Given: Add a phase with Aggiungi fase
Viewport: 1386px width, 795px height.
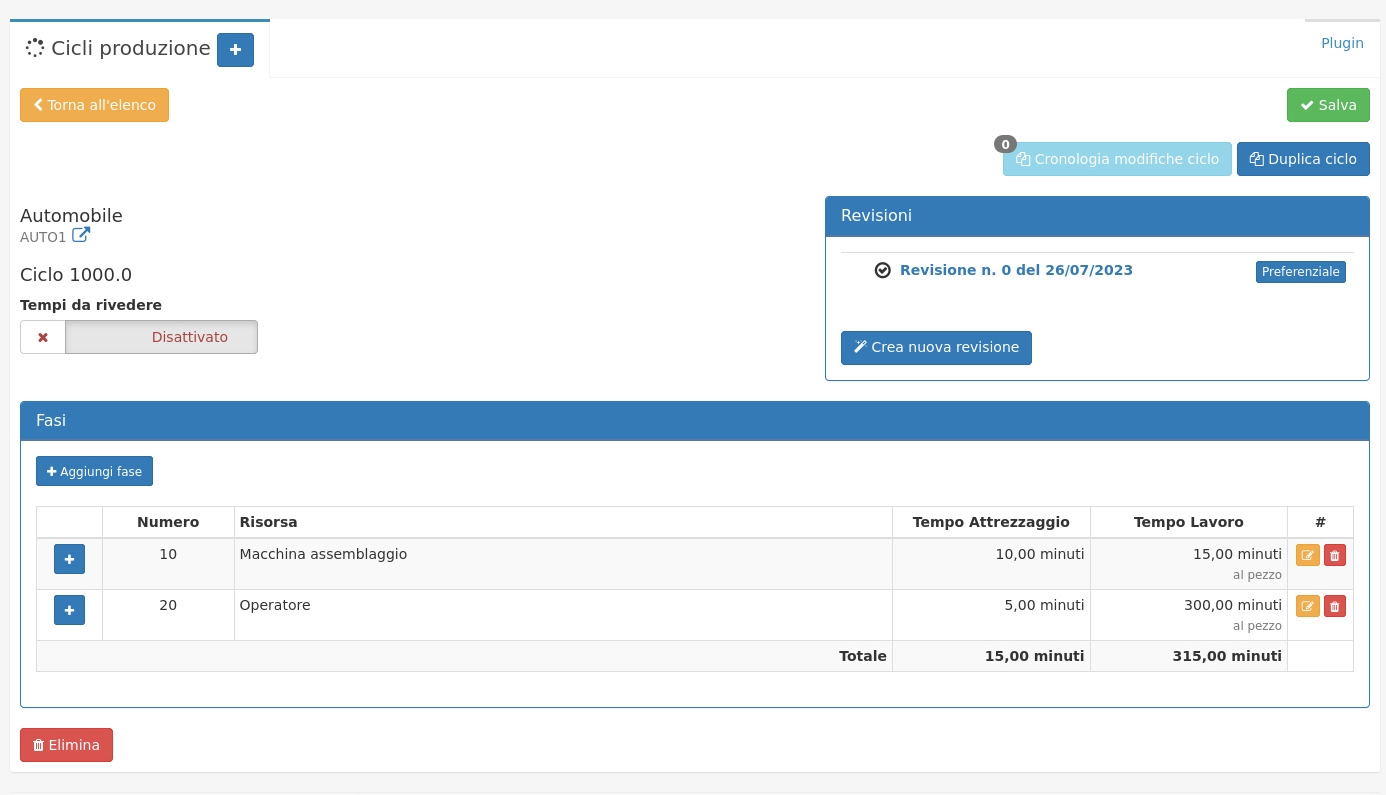Looking at the screenshot, I should pyautogui.click(x=94, y=471).
